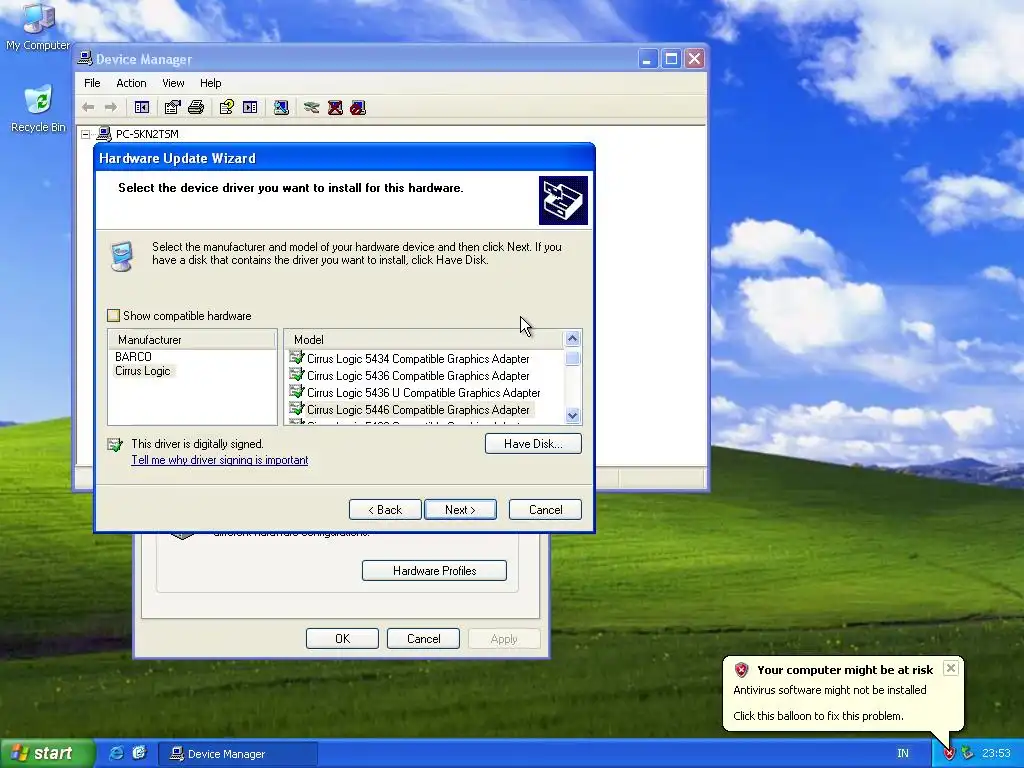Open the Action menu
The width and height of the screenshot is (1024, 768).
coord(131,83)
